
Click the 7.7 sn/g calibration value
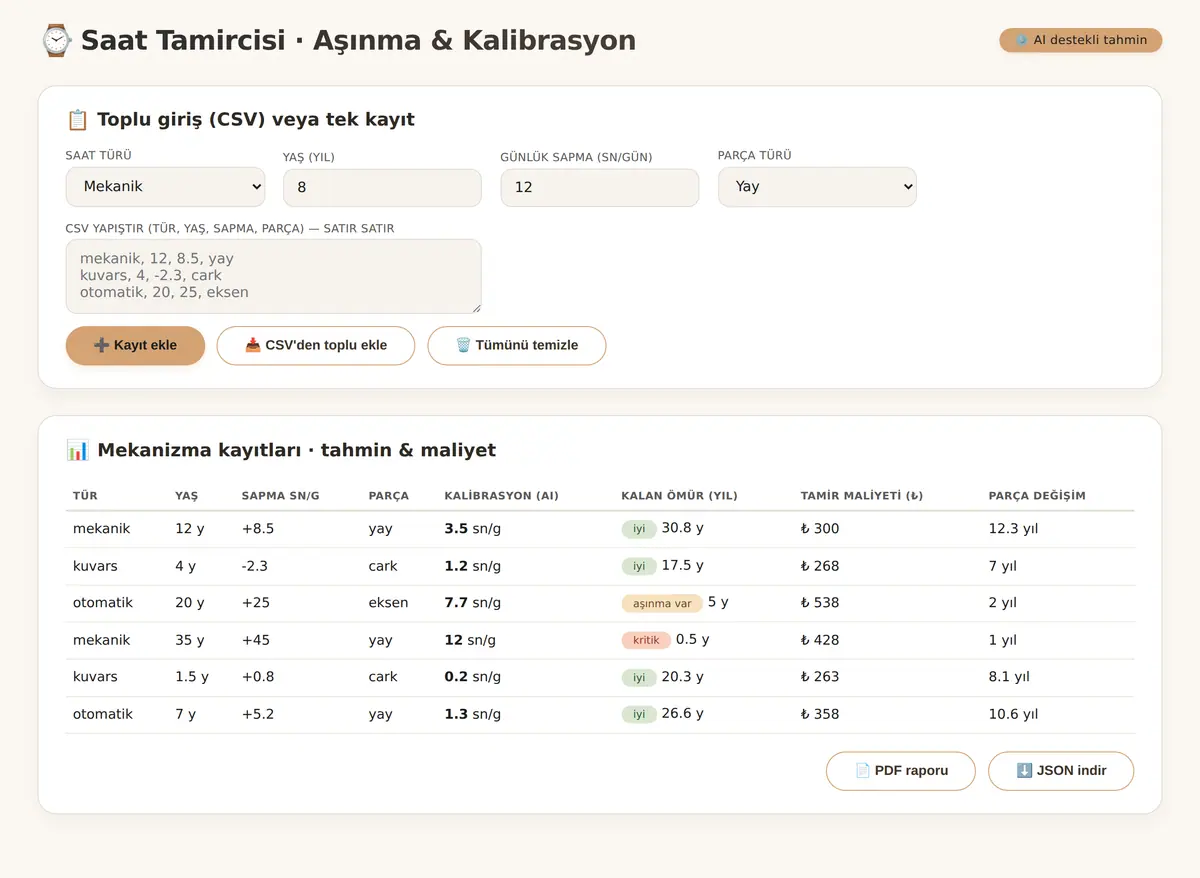[x=472, y=603]
